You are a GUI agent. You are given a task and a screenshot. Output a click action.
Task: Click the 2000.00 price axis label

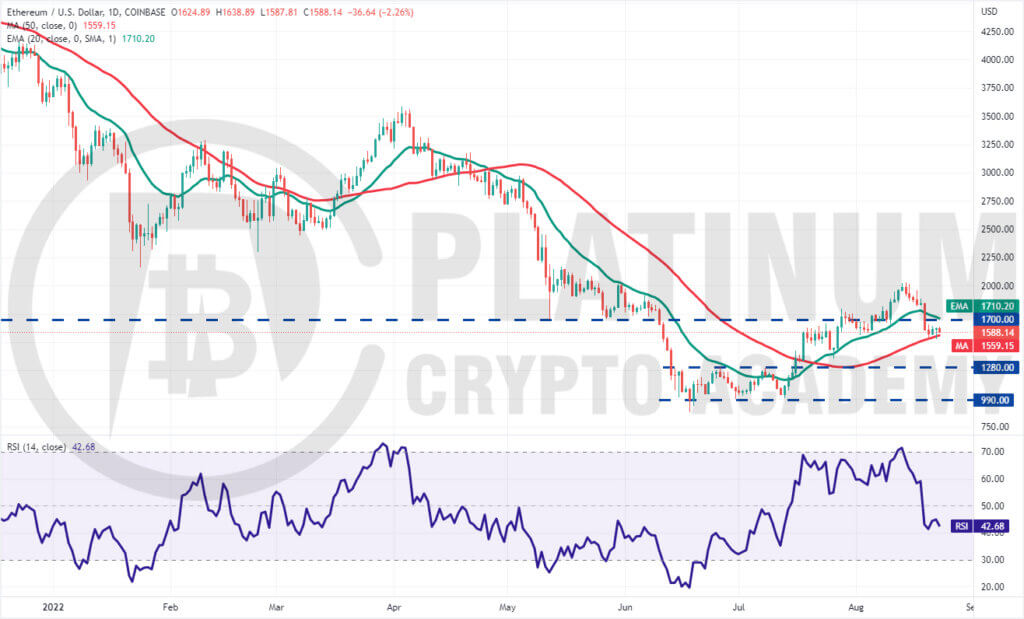(x=997, y=285)
